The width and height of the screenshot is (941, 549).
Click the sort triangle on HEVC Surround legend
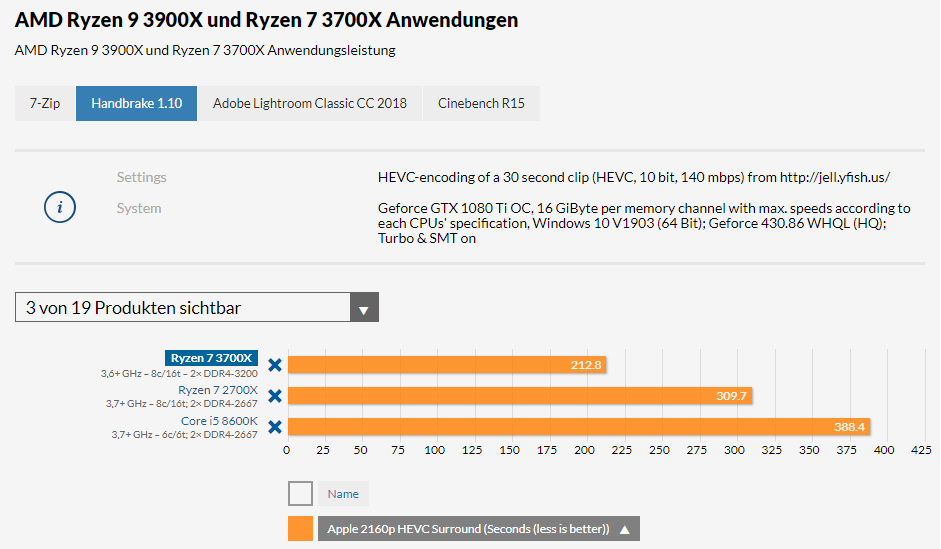pyautogui.click(x=625, y=529)
